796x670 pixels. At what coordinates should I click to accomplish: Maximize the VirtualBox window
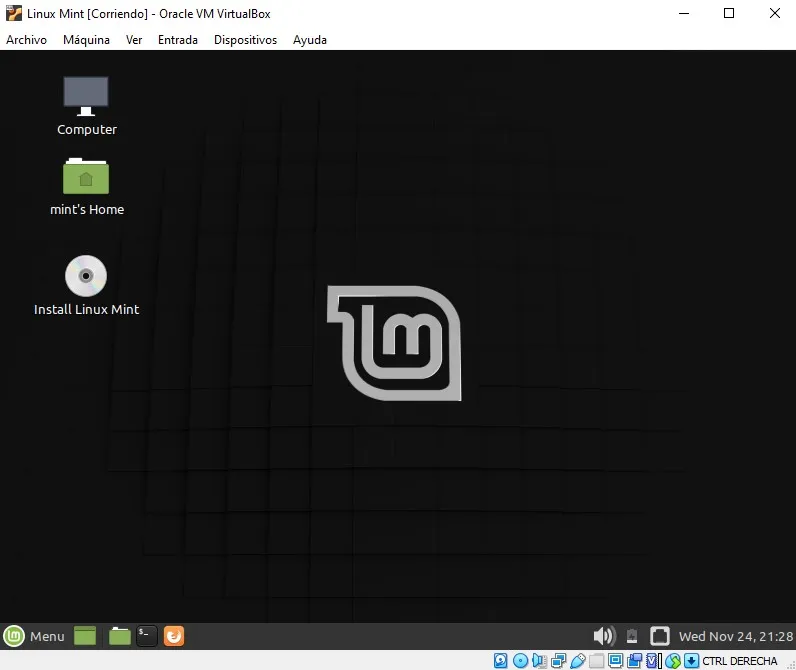729,13
